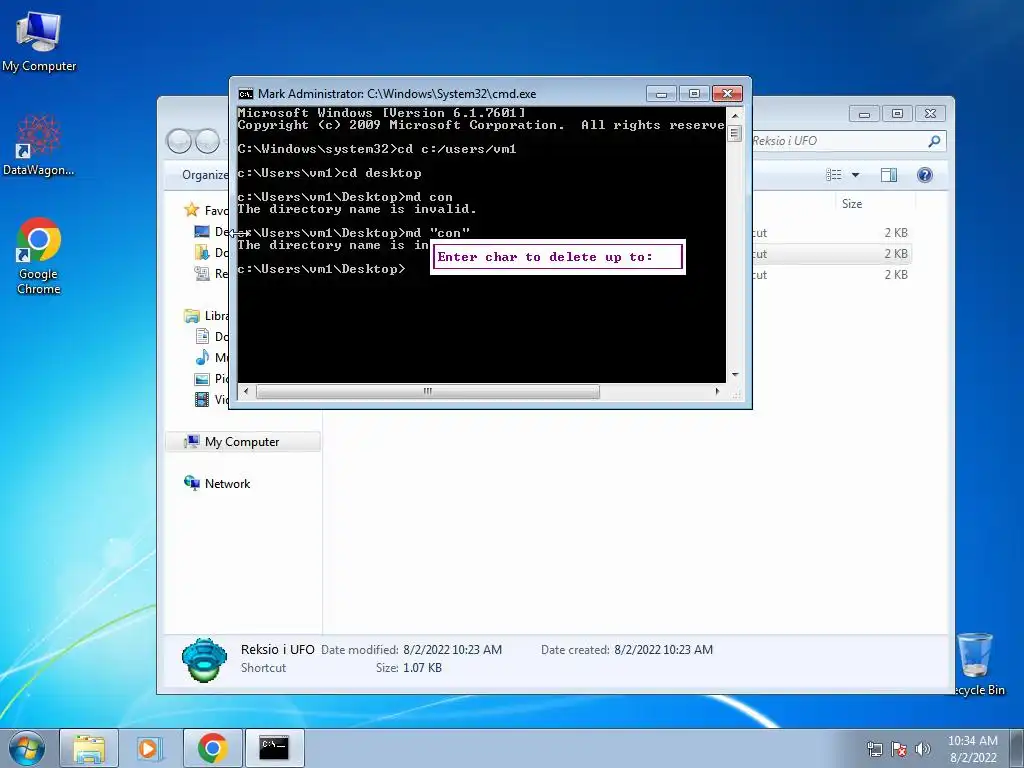Click the Videos library film icon
Image resolution: width=1024 pixels, height=768 pixels.
coord(202,400)
